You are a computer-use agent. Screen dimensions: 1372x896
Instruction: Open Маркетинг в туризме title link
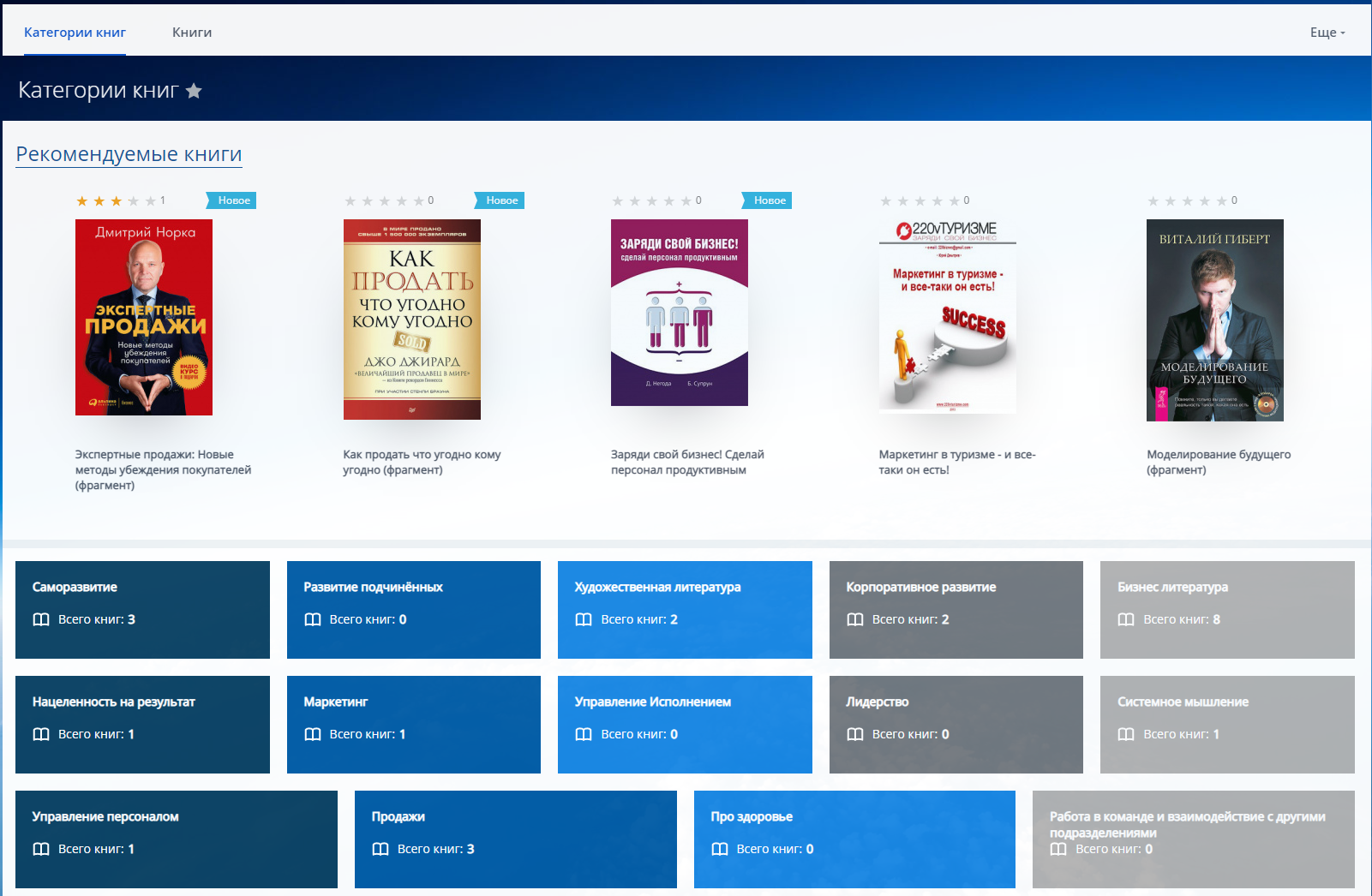(x=957, y=462)
